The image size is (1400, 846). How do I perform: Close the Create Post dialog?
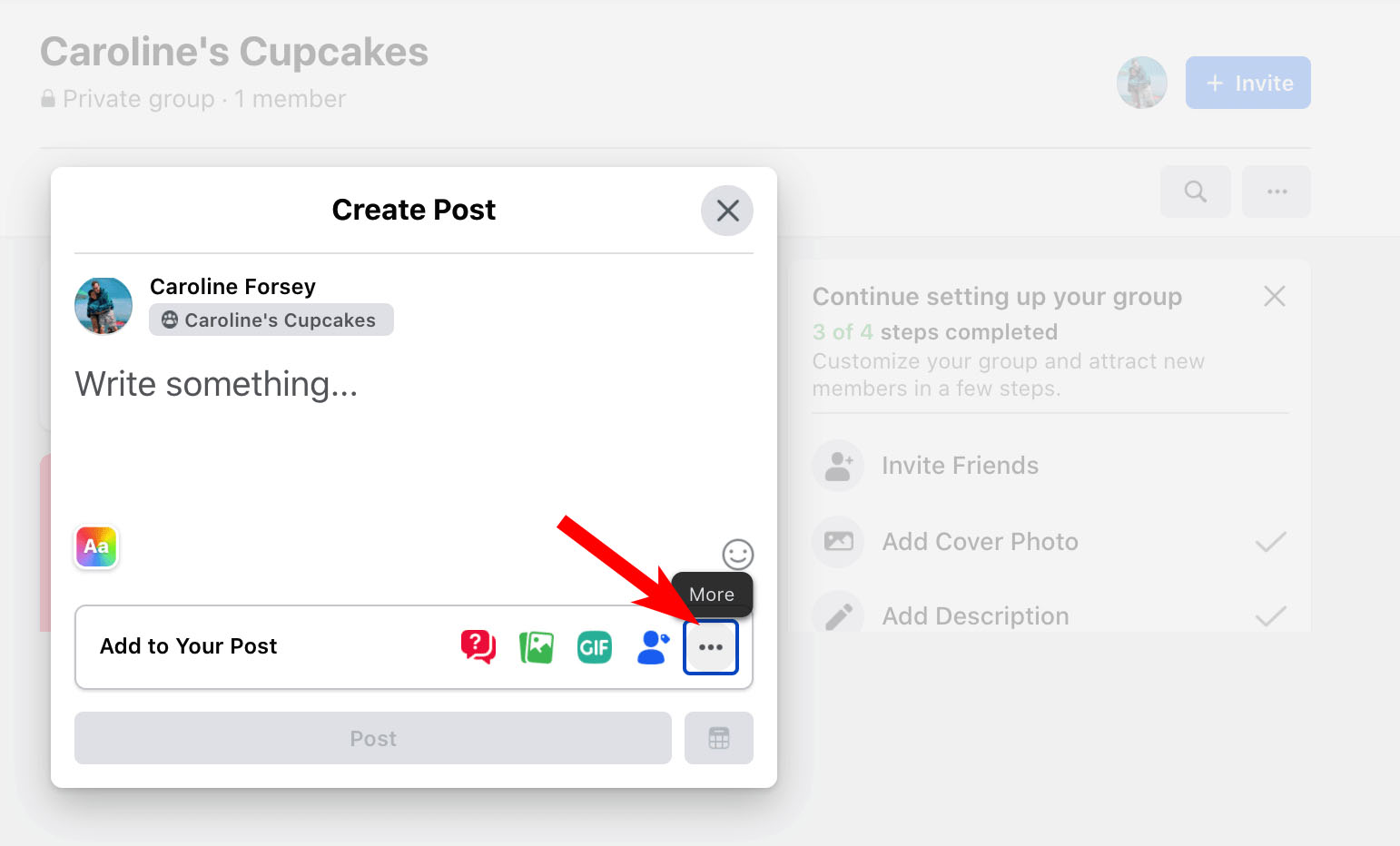[x=727, y=211]
